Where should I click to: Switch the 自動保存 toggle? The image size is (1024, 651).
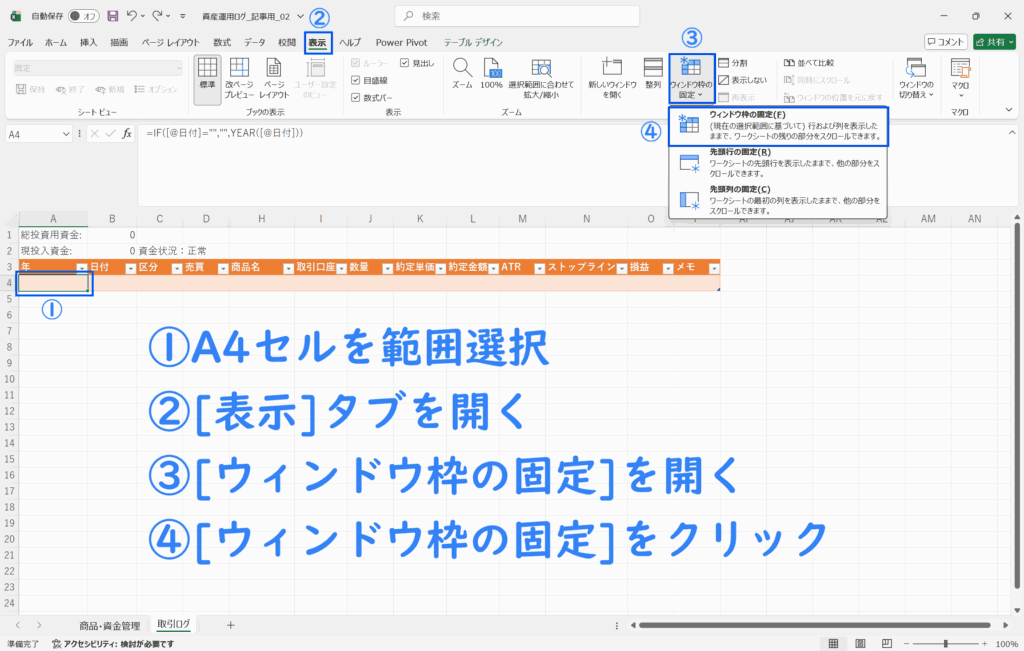(82, 16)
